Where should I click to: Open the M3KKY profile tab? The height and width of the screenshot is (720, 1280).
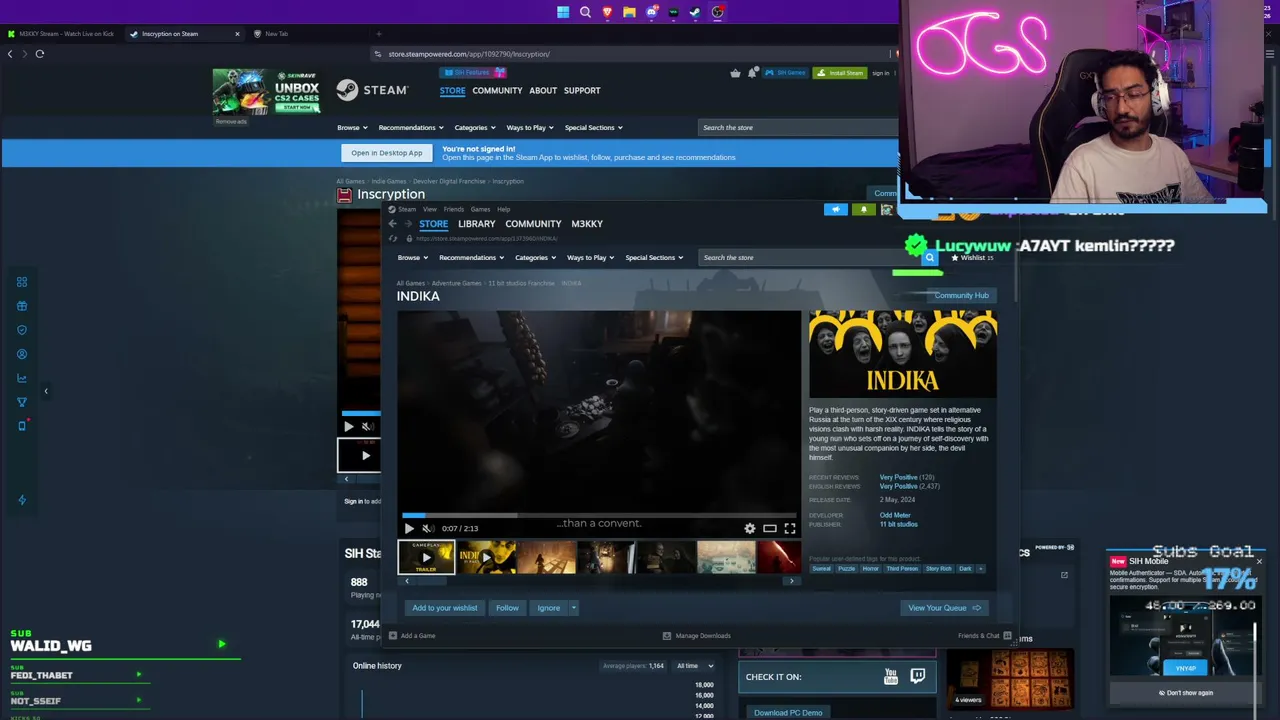coord(587,224)
